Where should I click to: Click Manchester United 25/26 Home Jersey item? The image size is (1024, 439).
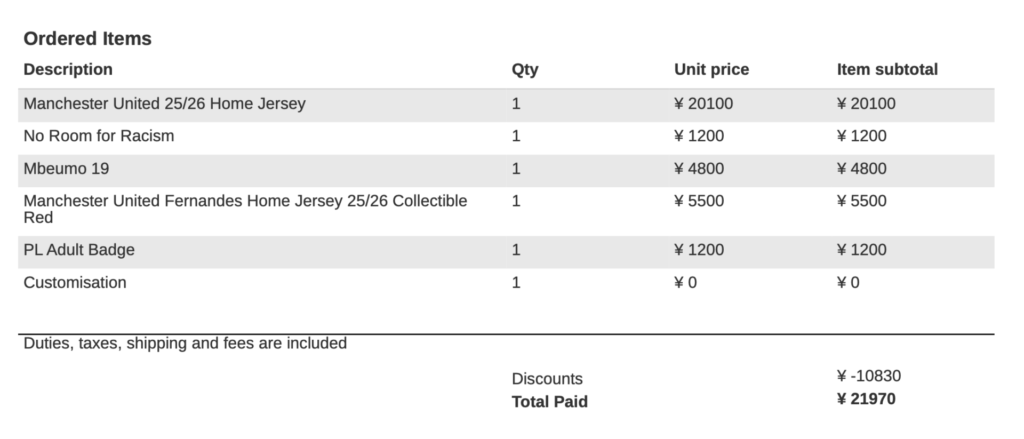(164, 103)
